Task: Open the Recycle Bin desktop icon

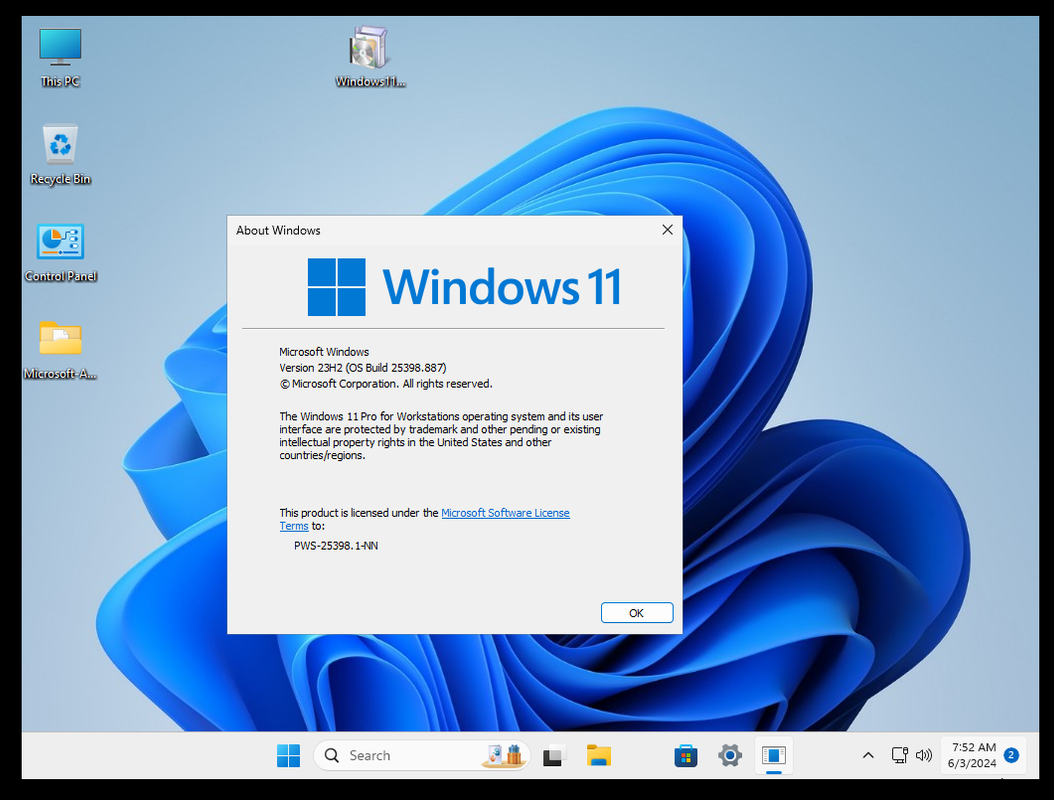Action: coord(60,155)
